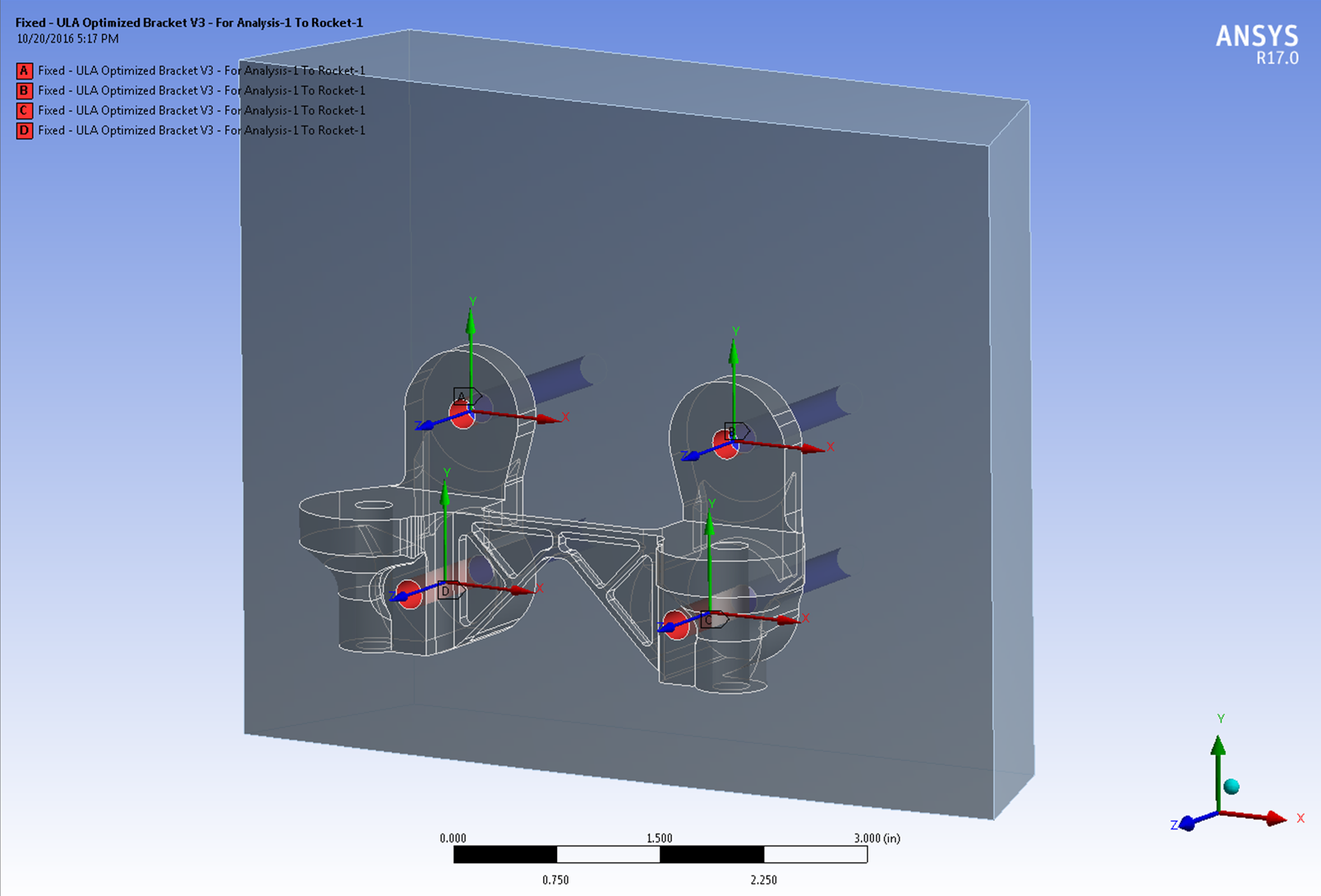Image resolution: width=1321 pixels, height=896 pixels.
Task: Click the red legend box labeled B
Action: tap(25, 90)
